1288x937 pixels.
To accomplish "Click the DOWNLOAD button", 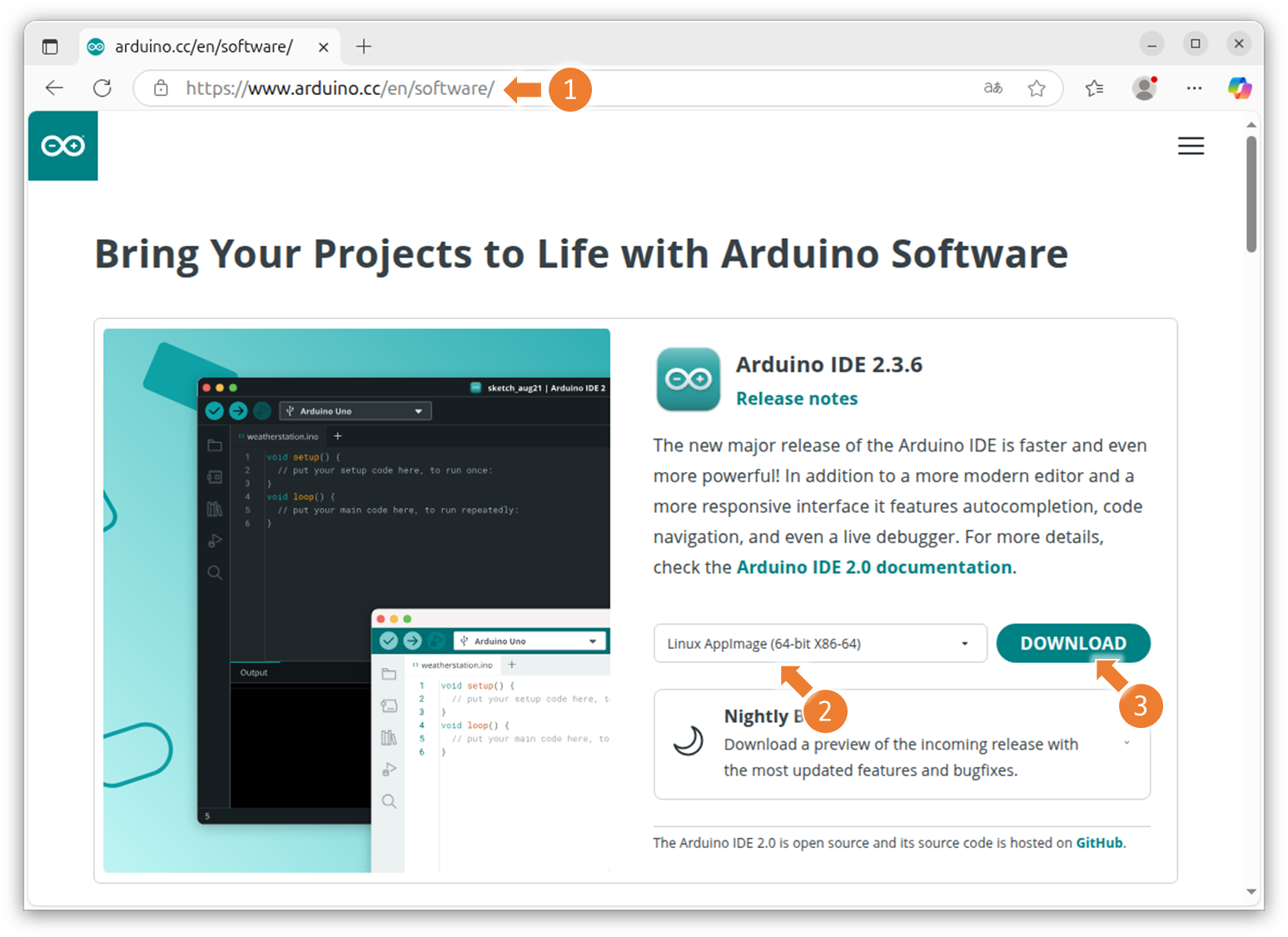I will pyautogui.click(x=1073, y=644).
